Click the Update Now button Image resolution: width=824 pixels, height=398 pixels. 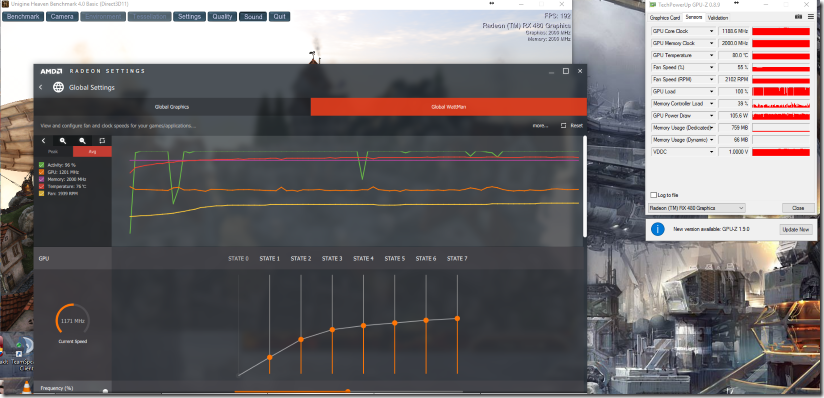point(796,230)
